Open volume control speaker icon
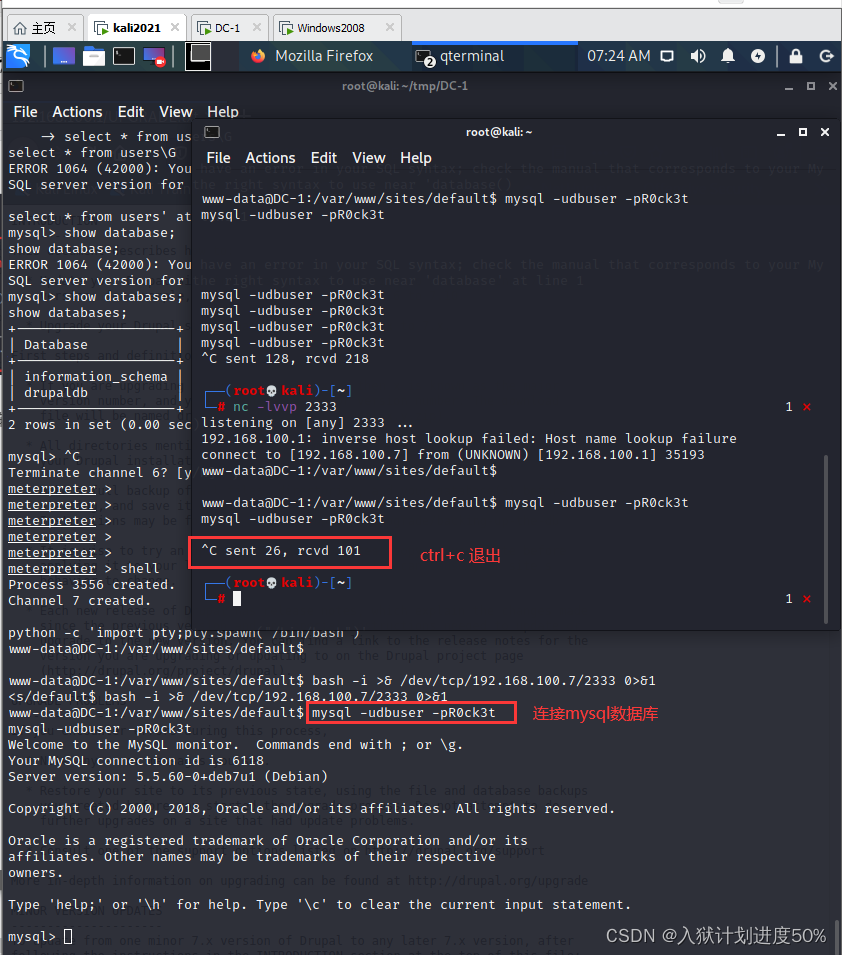 coord(698,56)
